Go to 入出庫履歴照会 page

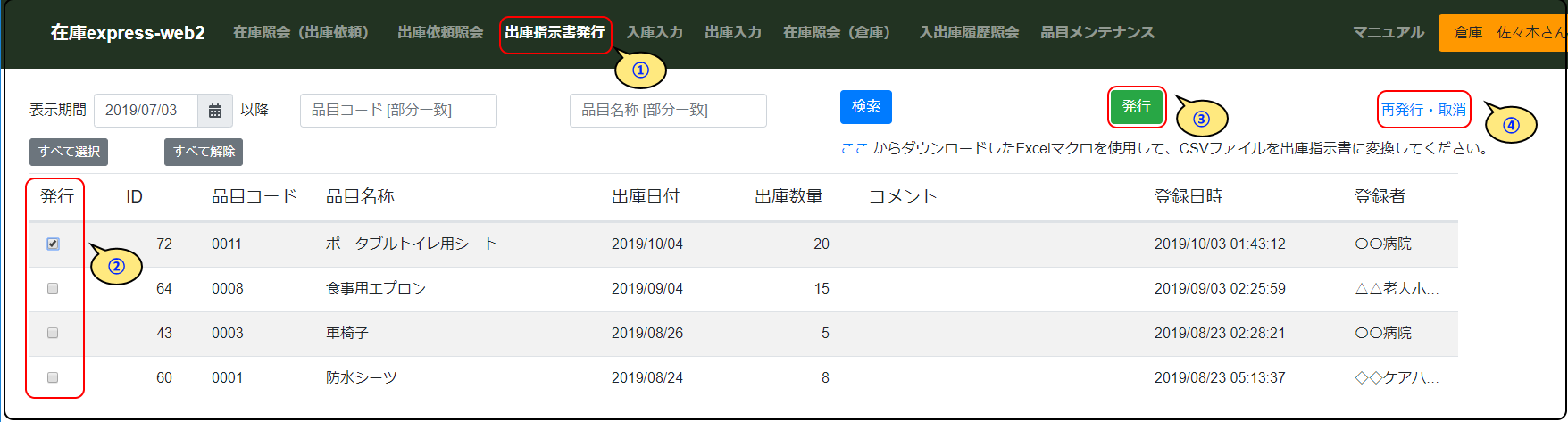tap(969, 33)
